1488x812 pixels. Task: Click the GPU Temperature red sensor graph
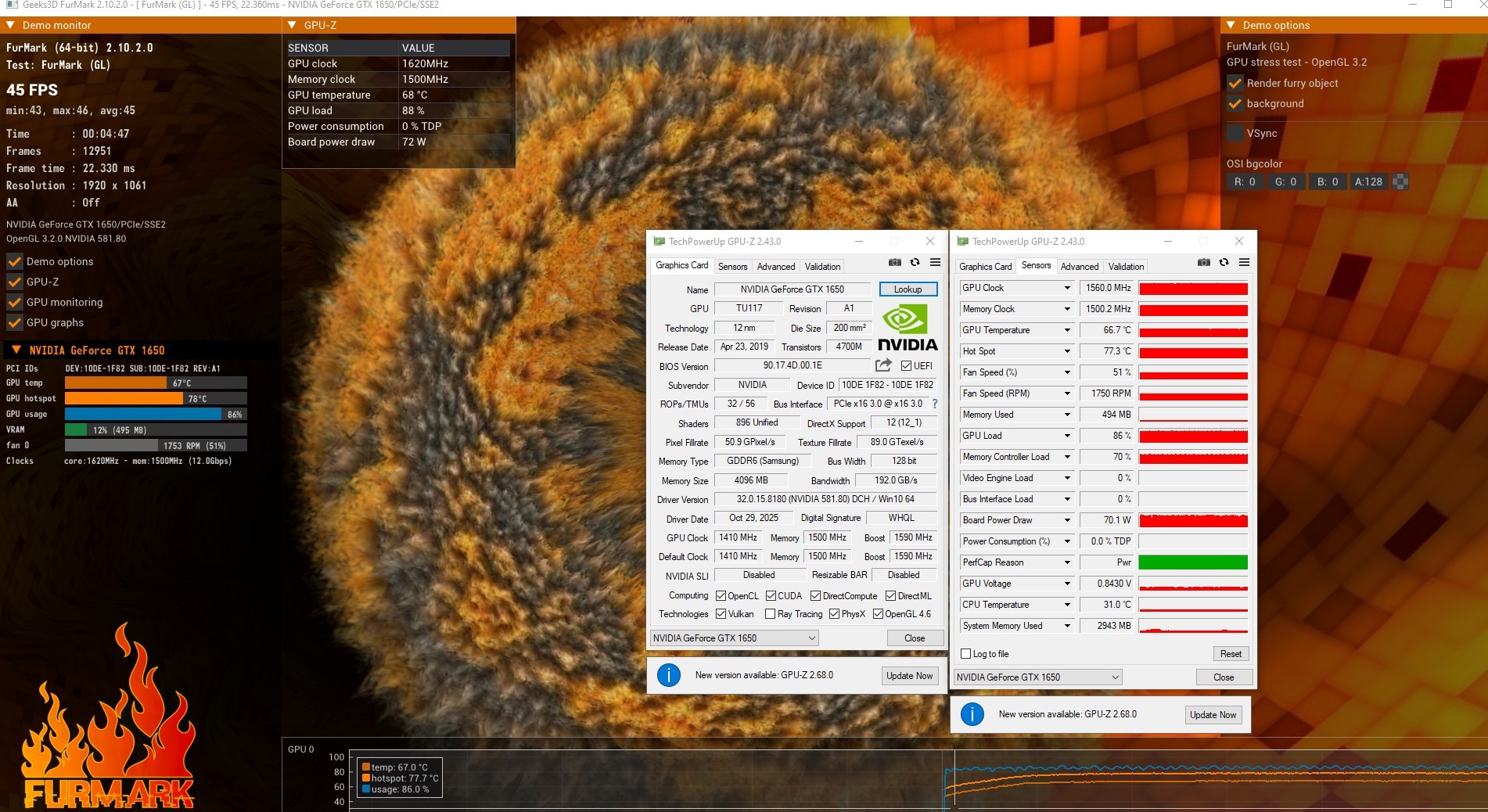1193,330
